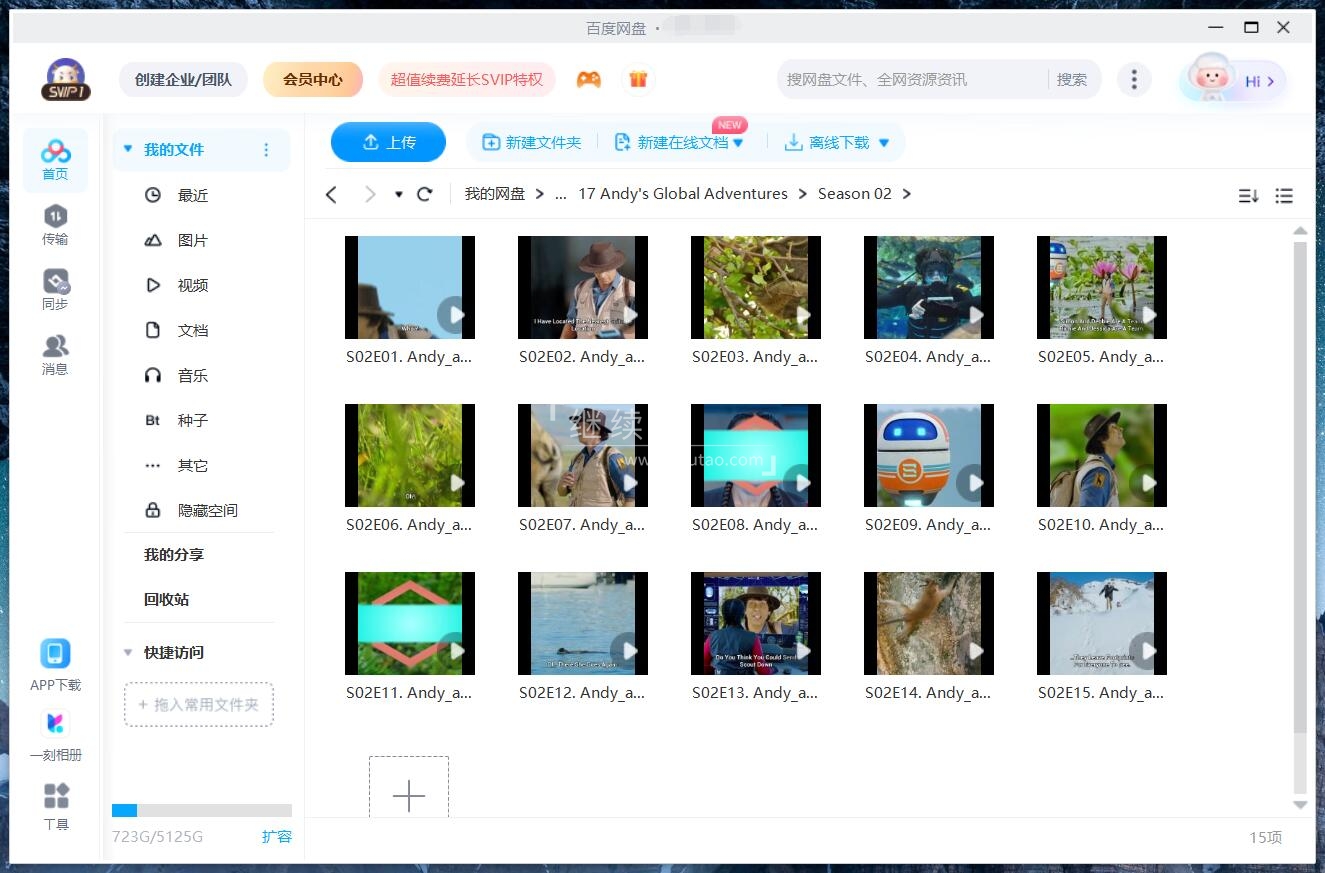Screen dimensions: 1325x873
Task: Open the 首页 home page icon
Action: (55, 152)
